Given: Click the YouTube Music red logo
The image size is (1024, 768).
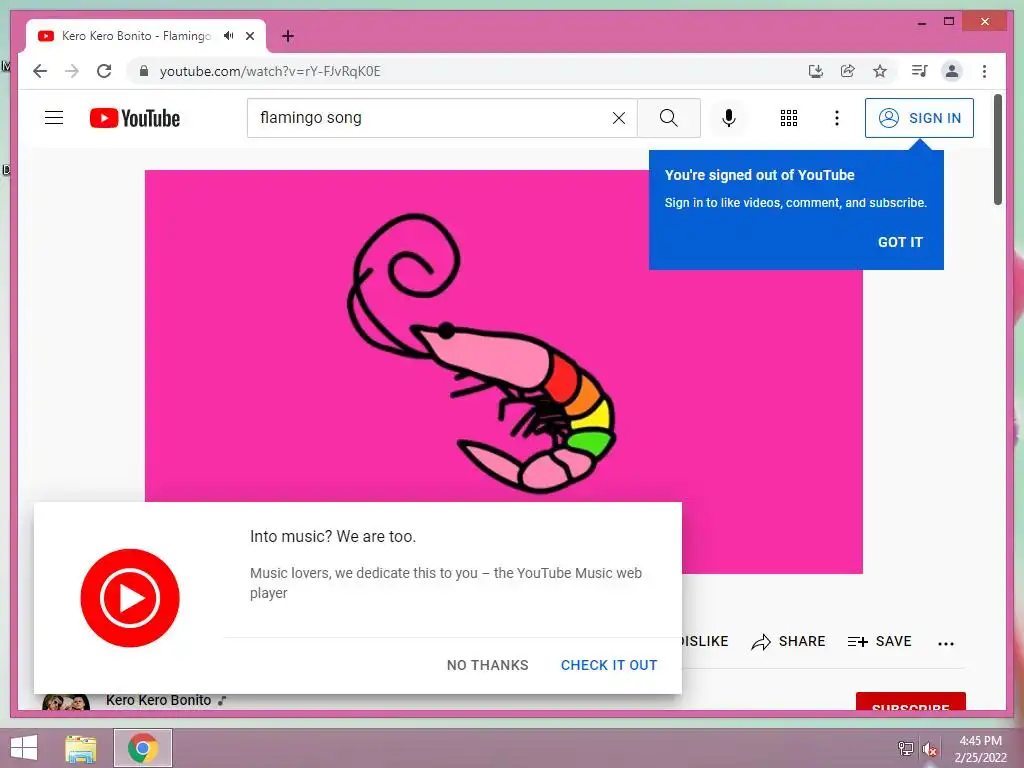Looking at the screenshot, I should [x=130, y=598].
